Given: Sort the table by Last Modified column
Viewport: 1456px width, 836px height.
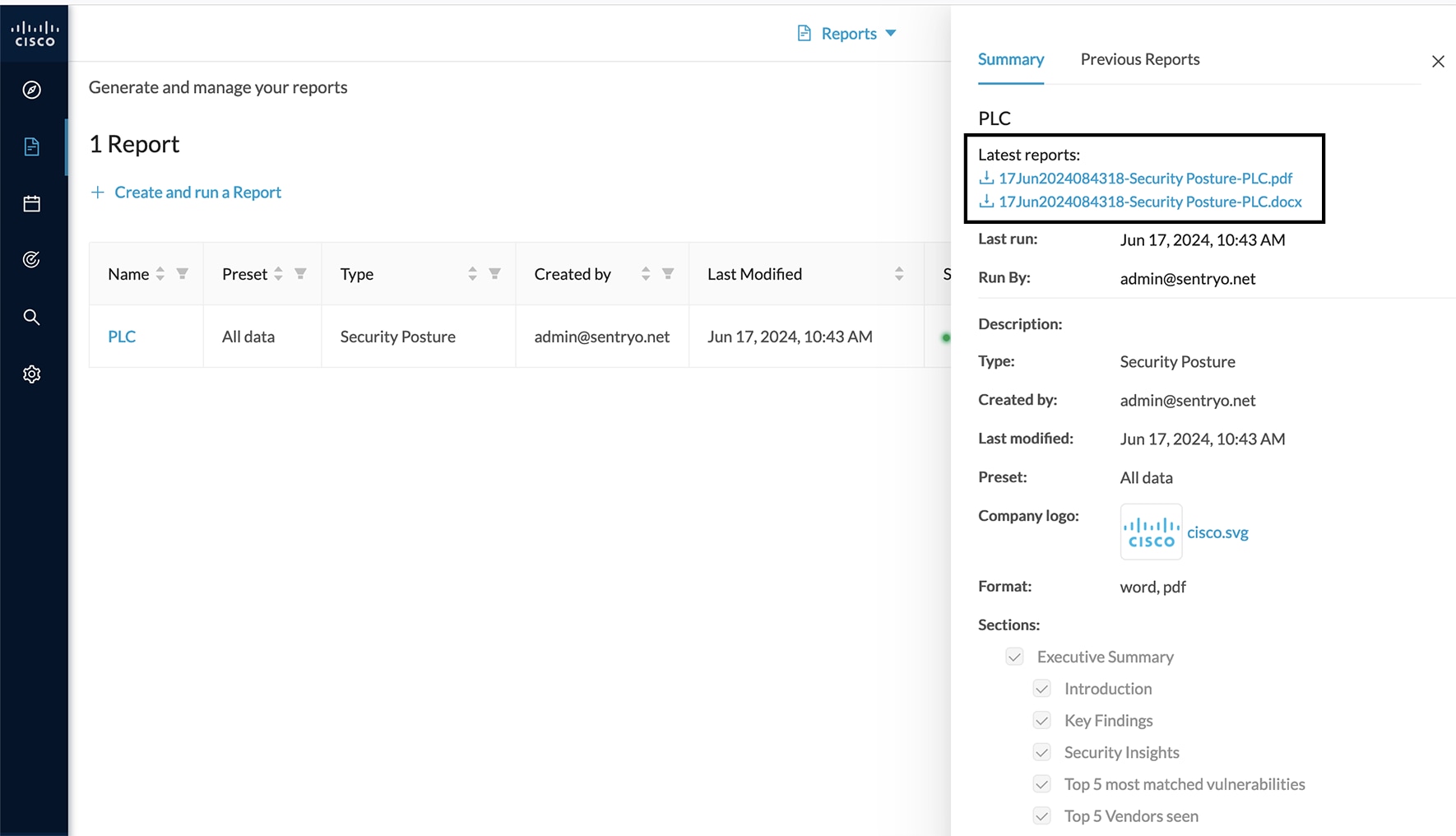Looking at the screenshot, I should point(898,273).
